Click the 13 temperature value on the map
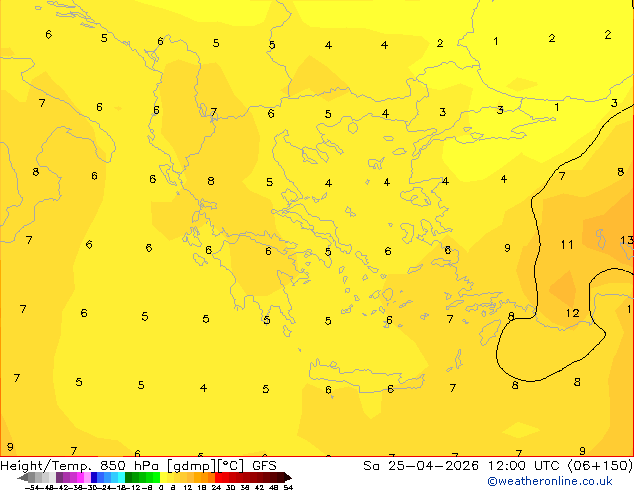 pos(627,240)
